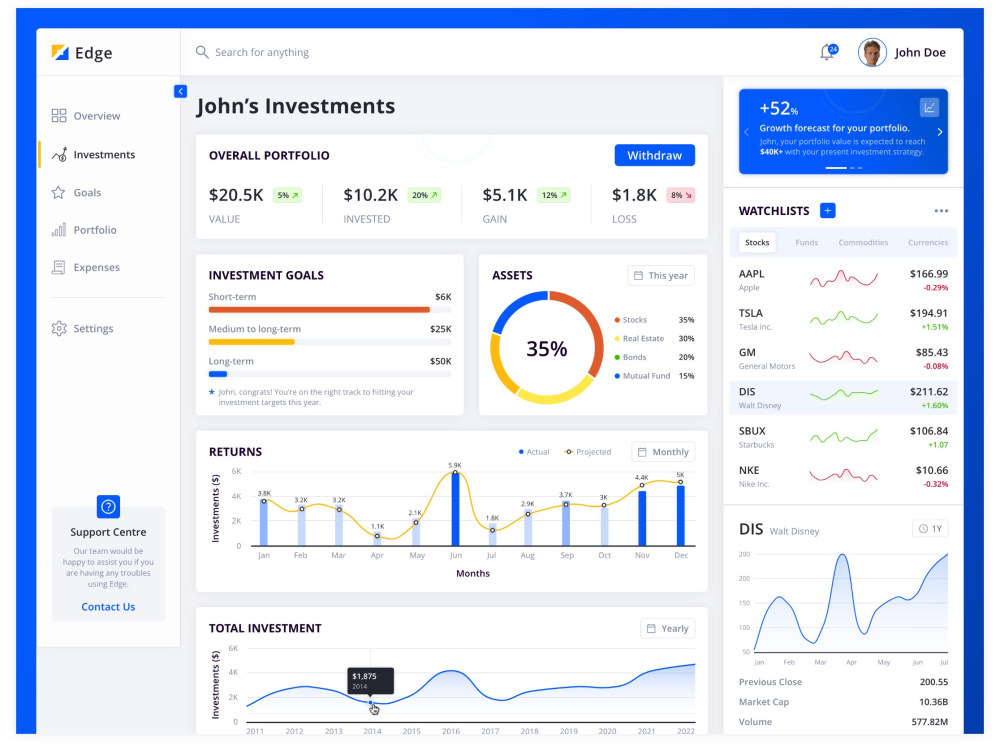1000x750 pixels.
Task: Toggle the Projected series in Returns chart
Action: (x=585, y=451)
